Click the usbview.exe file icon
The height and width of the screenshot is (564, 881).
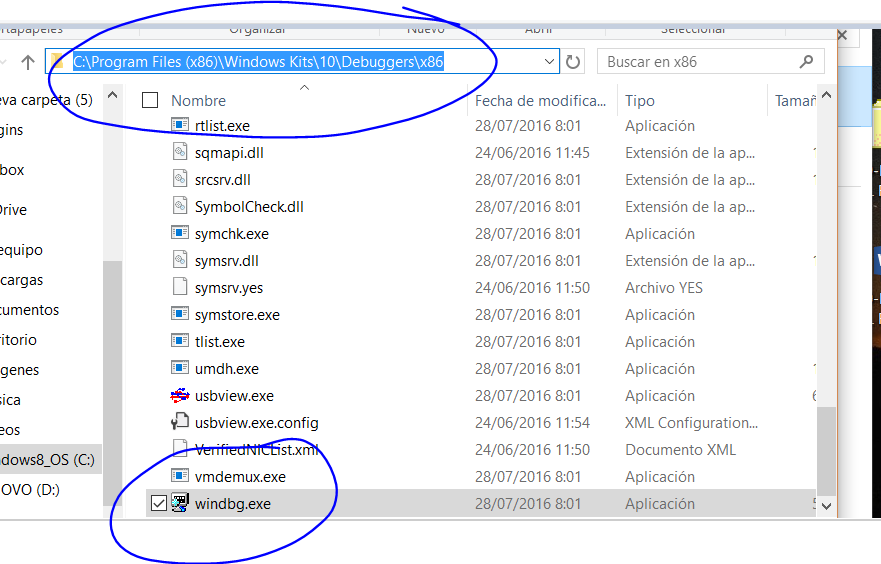[180, 396]
